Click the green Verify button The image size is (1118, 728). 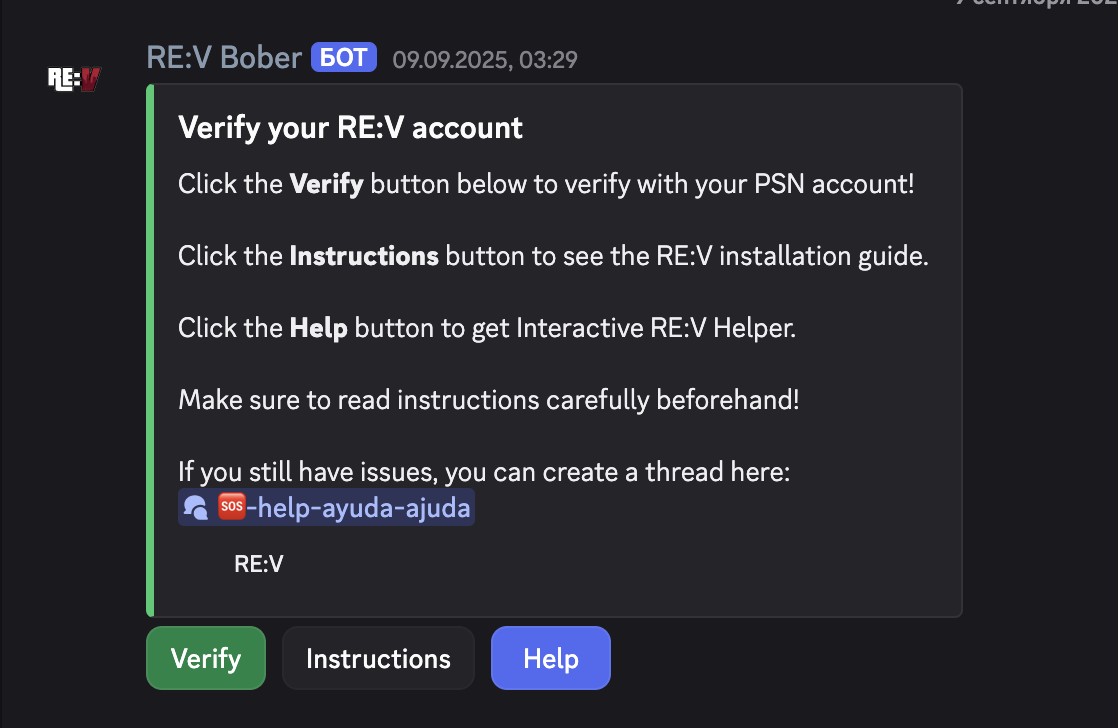(x=206, y=658)
